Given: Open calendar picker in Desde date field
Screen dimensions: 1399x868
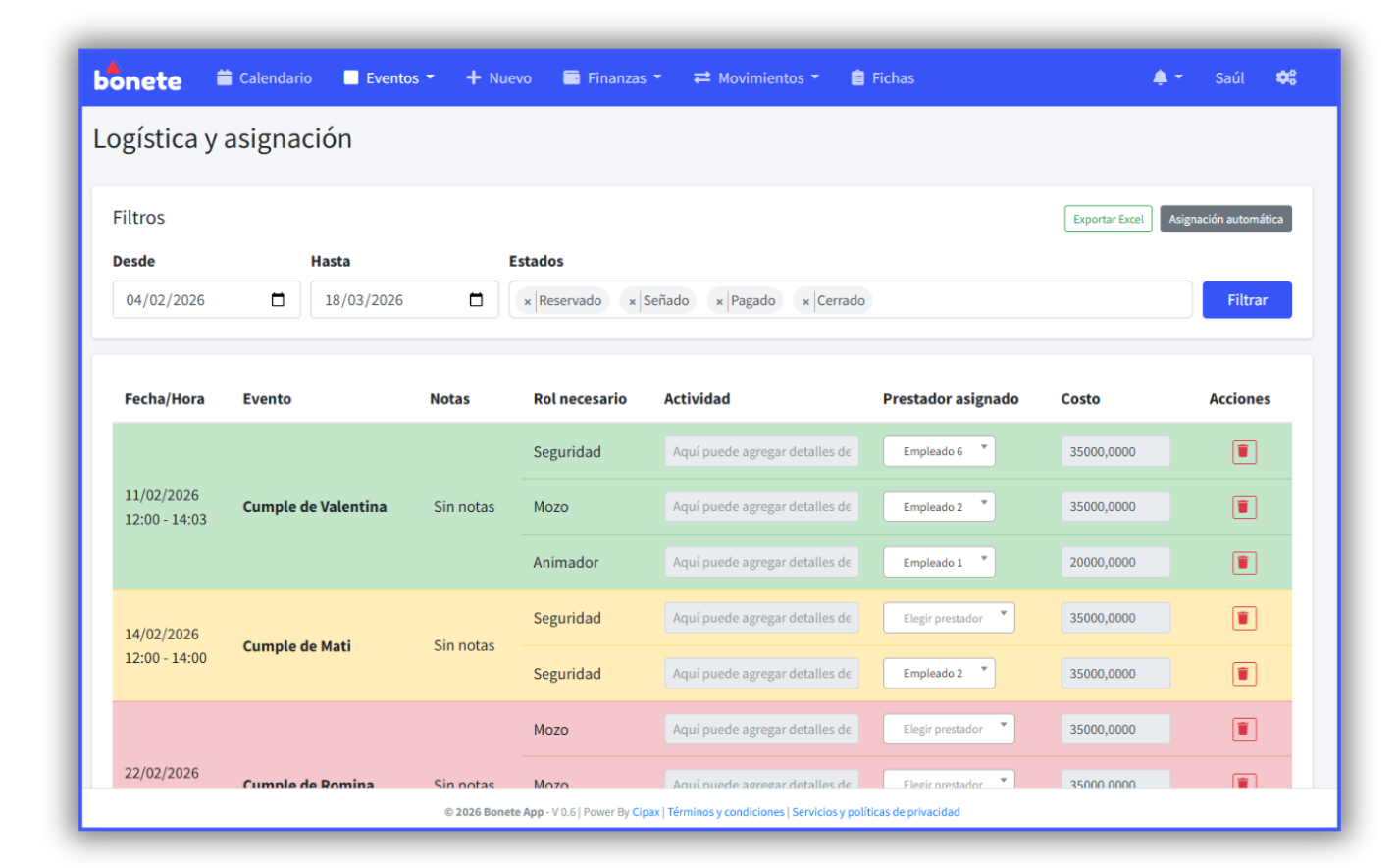Looking at the screenshot, I should (x=278, y=300).
